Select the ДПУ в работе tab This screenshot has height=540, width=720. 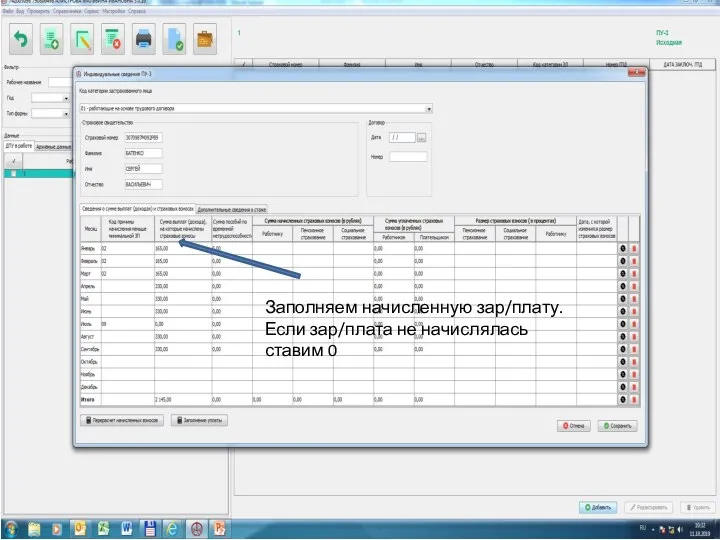[x=19, y=146]
